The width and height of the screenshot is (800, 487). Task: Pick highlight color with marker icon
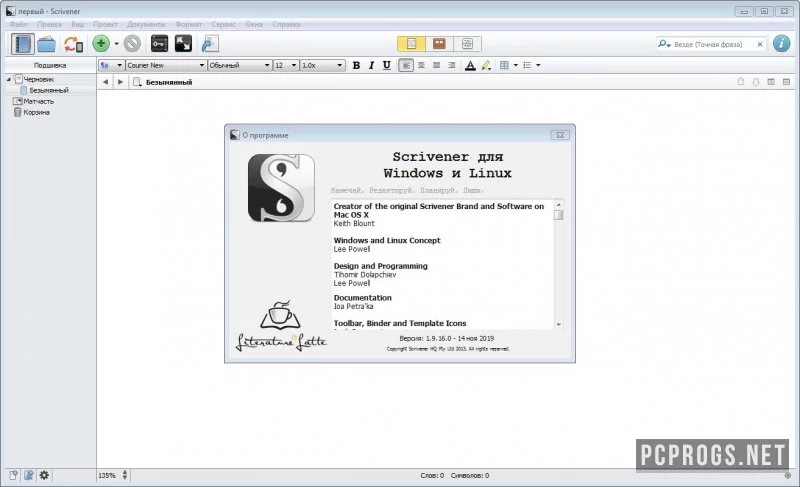coord(486,65)
